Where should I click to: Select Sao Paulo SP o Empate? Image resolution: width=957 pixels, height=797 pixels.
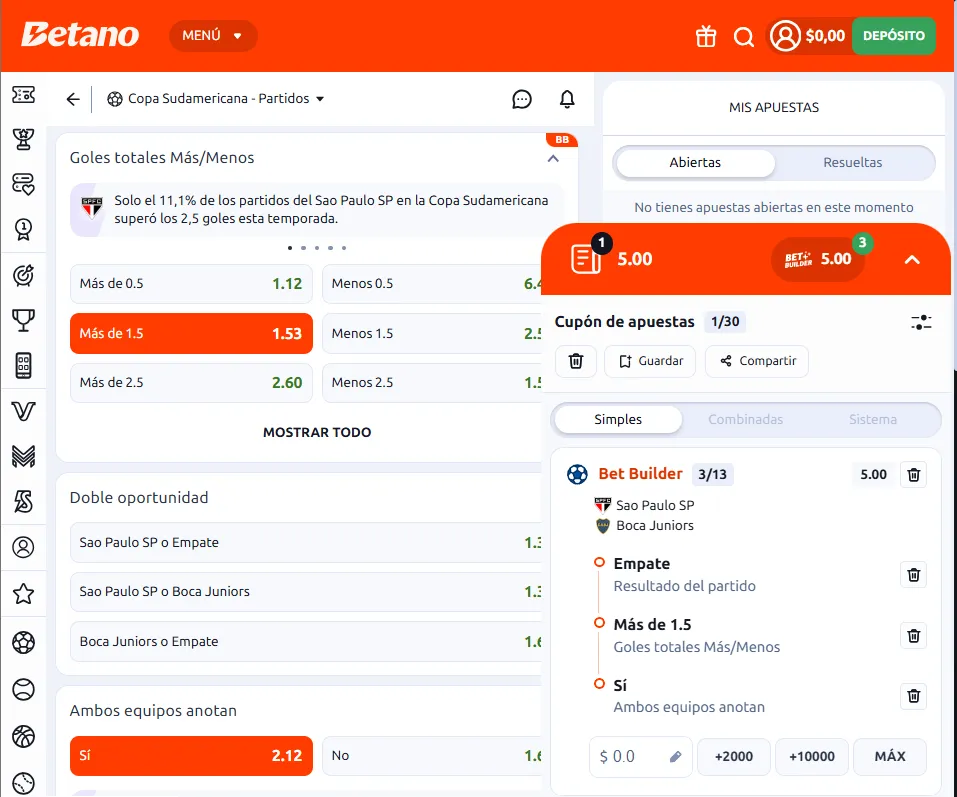306,543
